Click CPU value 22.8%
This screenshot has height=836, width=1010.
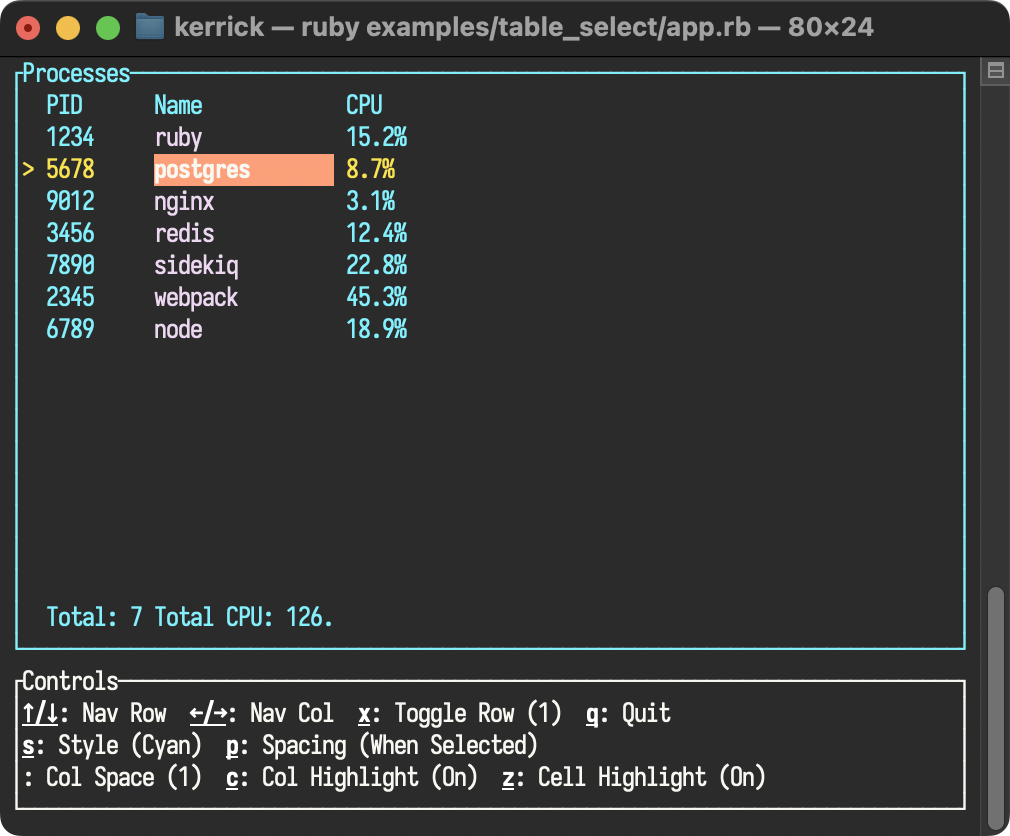pos(376,265)
